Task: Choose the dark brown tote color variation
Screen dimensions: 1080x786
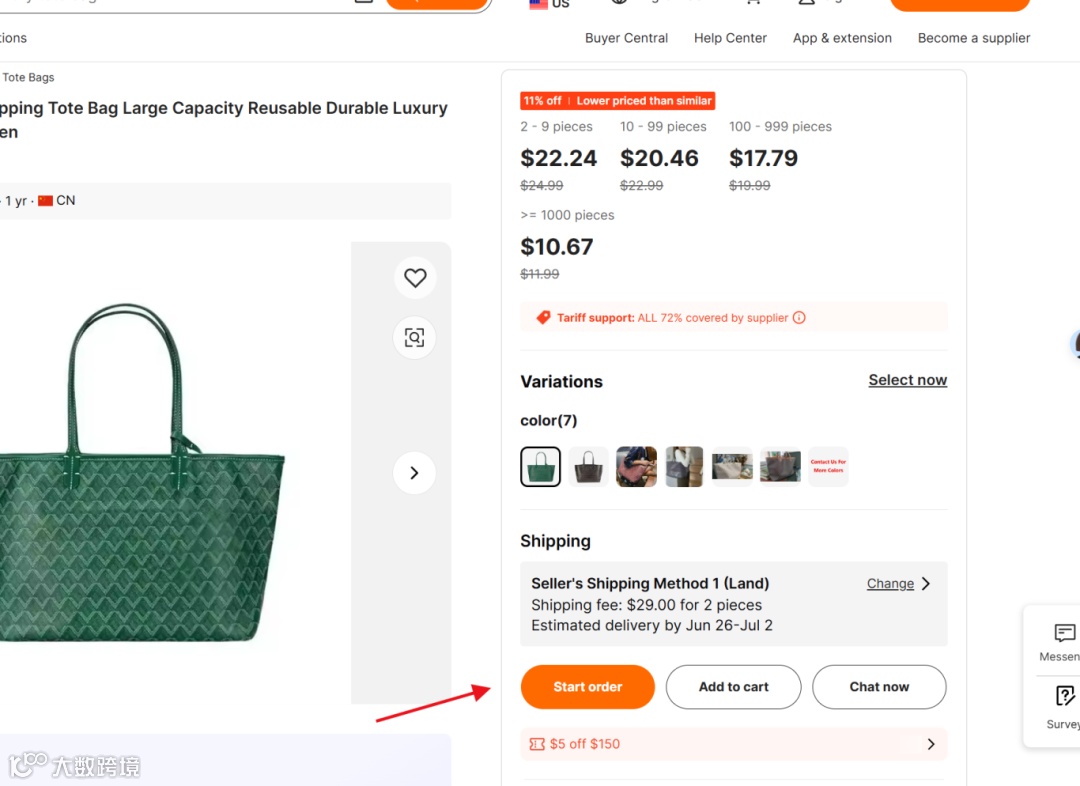Action: (x=589, y=467)
